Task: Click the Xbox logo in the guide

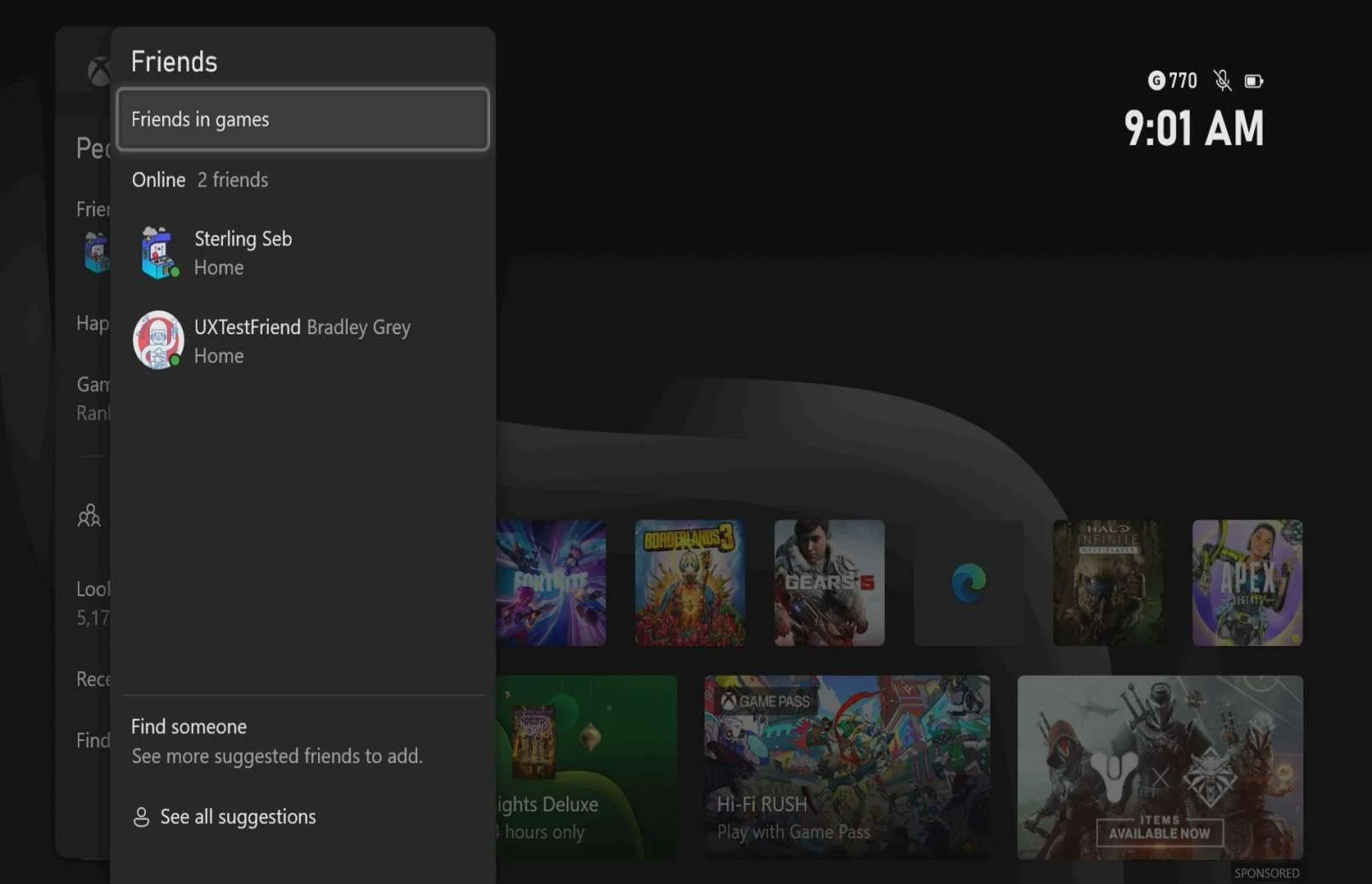Action: pyautogui.click(x=99, y=72)
